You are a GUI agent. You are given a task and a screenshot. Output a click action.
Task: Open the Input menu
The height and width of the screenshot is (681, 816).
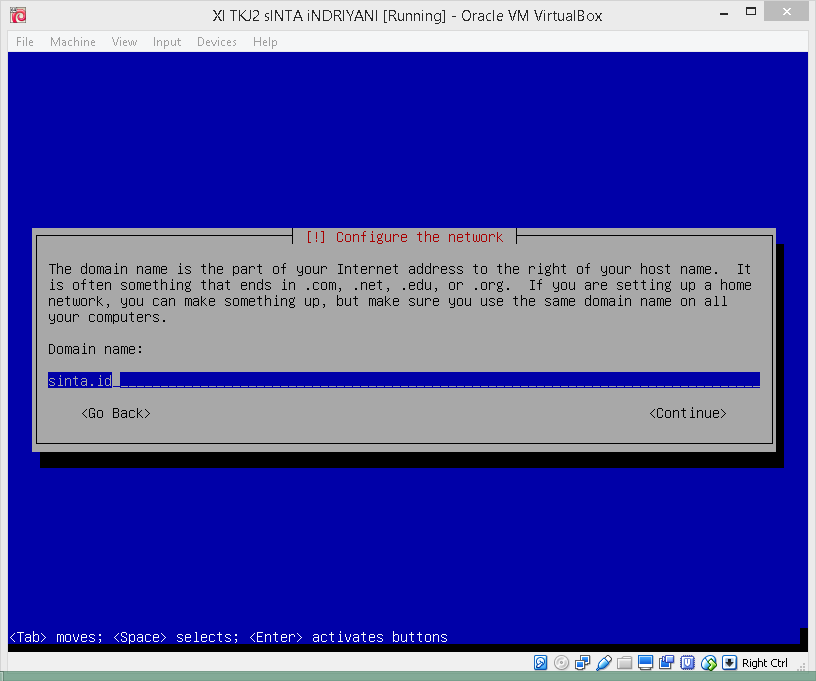click(x=167, y=42)
